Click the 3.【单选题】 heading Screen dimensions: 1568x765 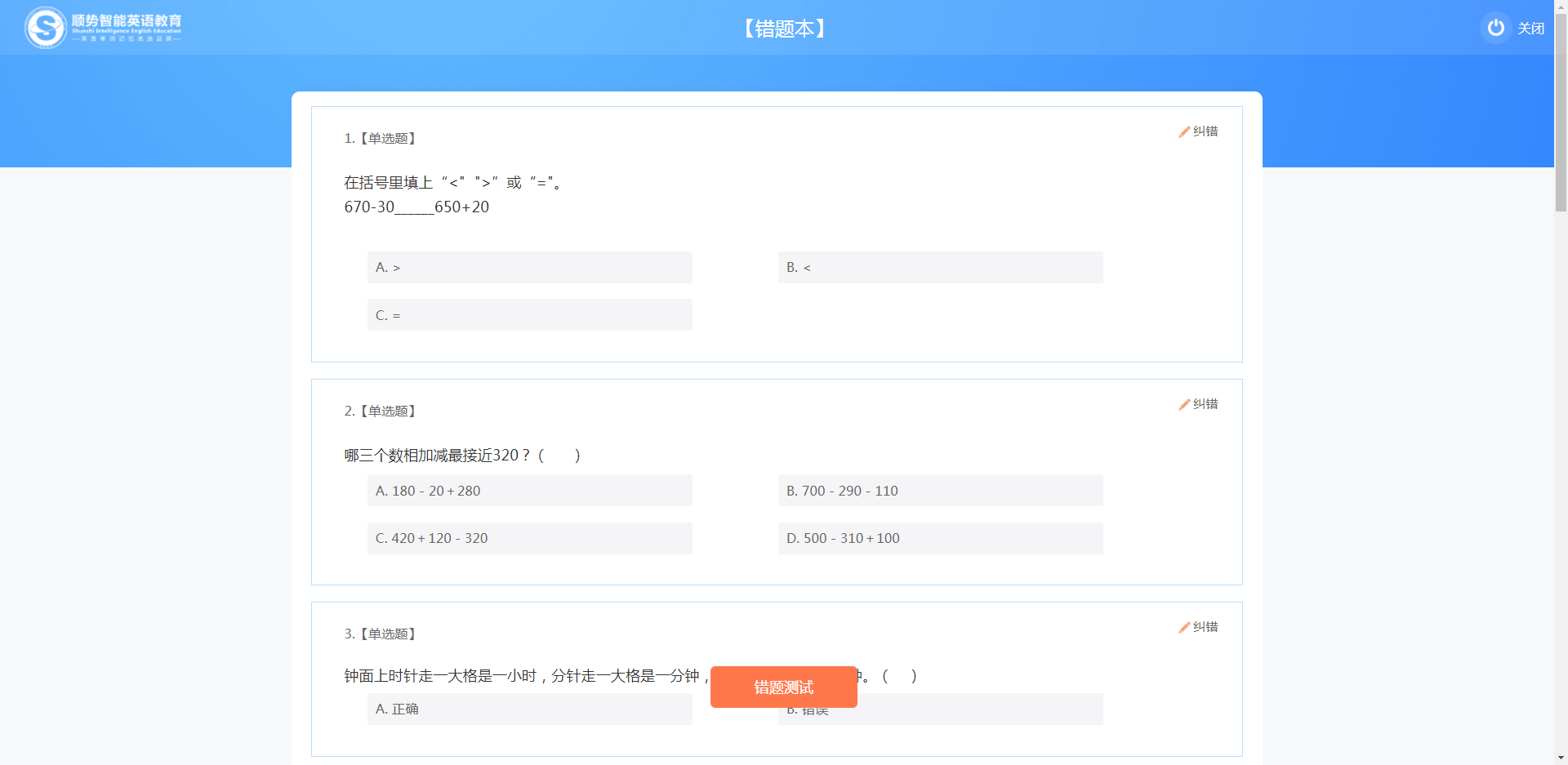381,634
